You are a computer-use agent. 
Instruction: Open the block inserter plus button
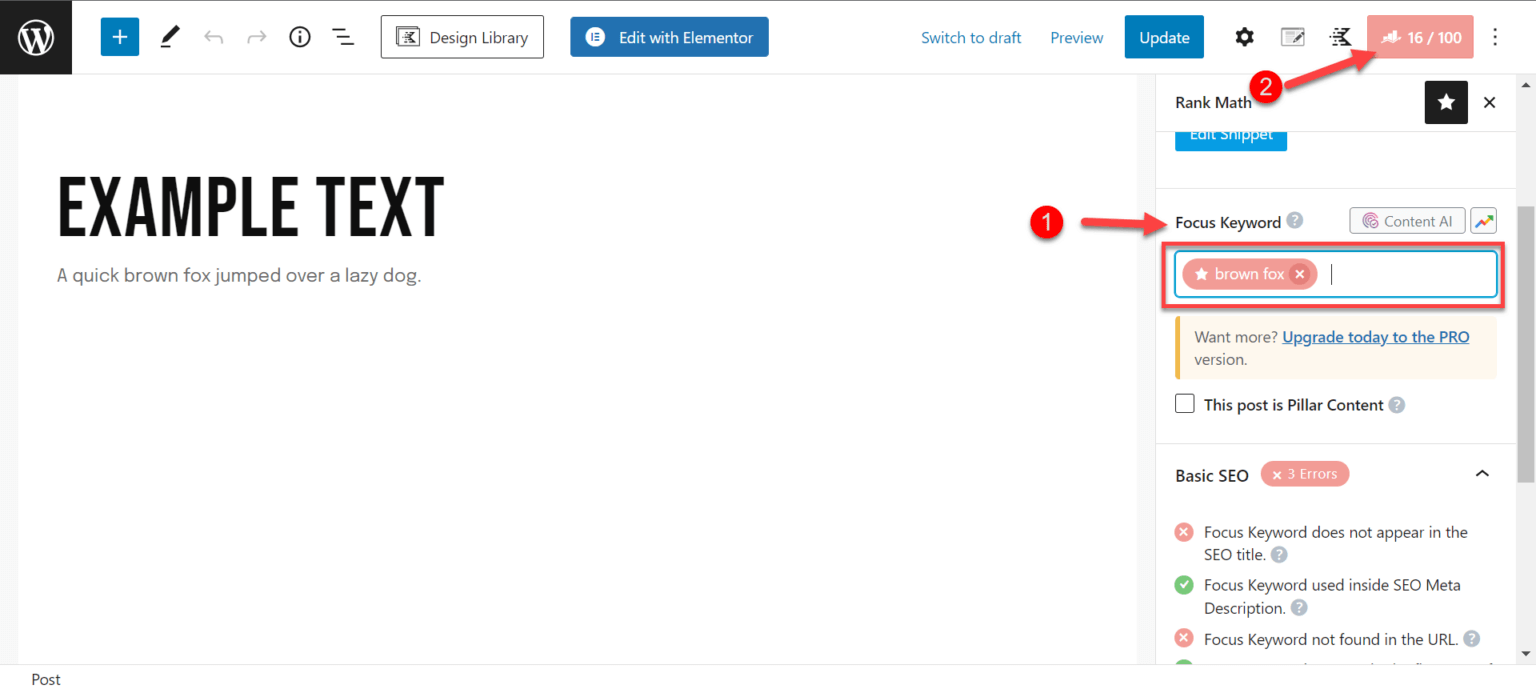coord(119,37)
